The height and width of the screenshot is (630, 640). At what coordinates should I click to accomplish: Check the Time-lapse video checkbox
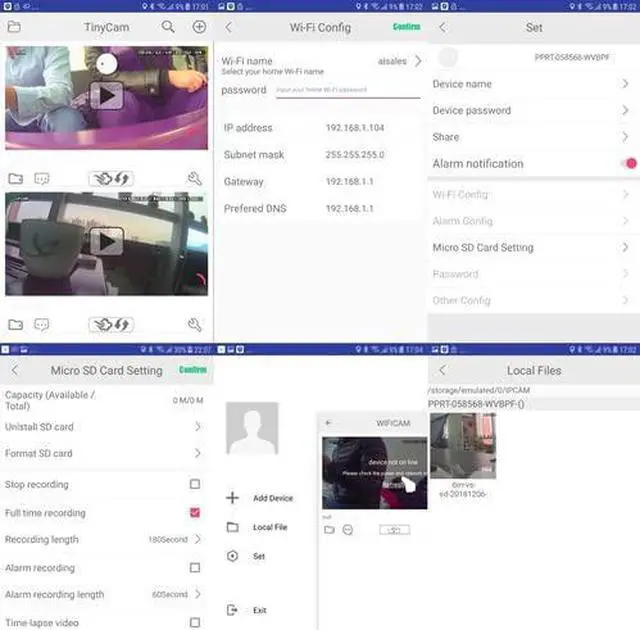(195, 622)
